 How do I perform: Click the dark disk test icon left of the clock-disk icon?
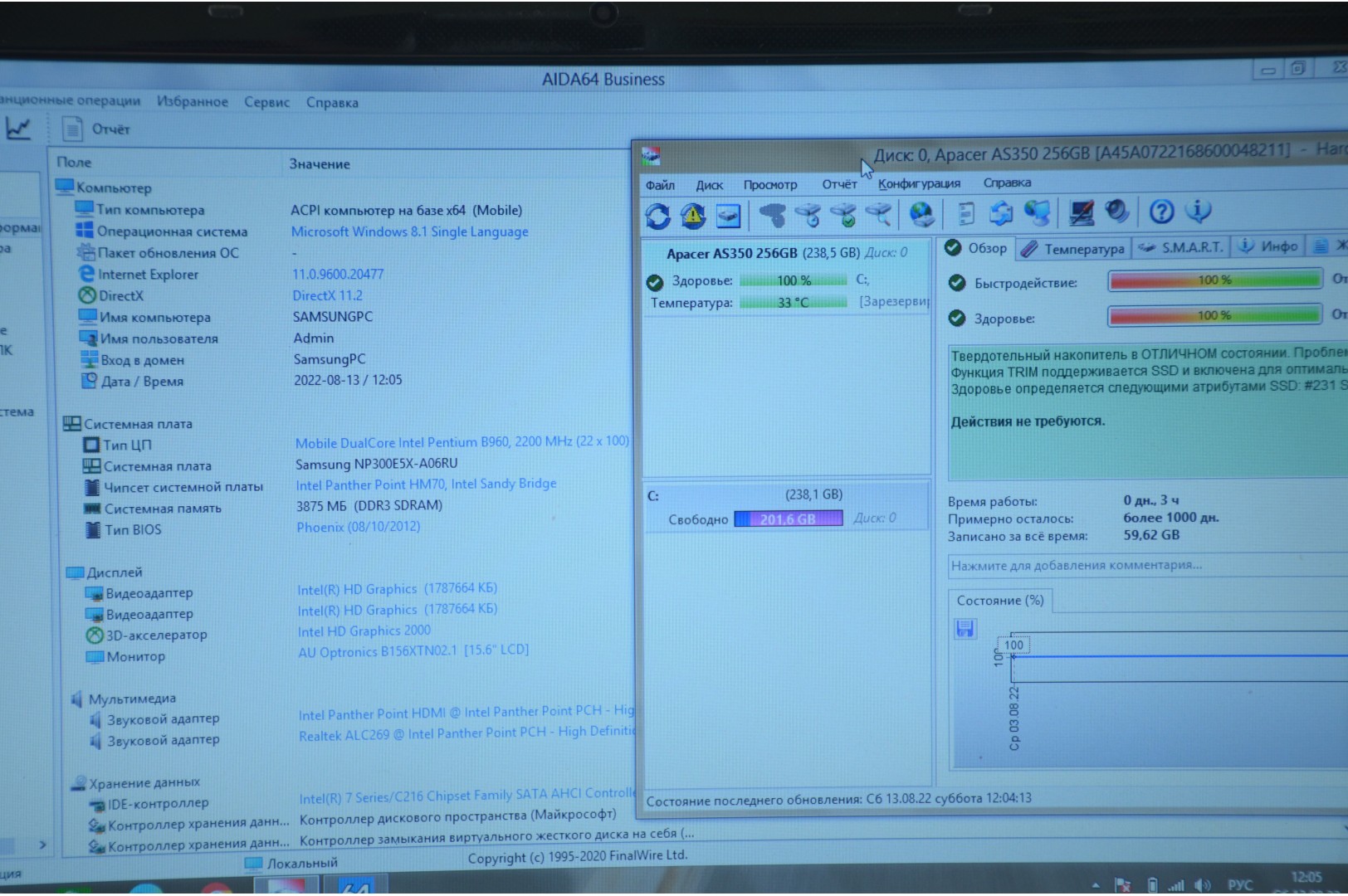773,216
